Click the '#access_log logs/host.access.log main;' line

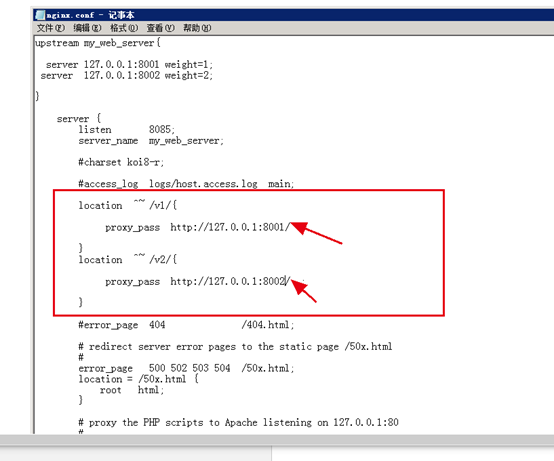pos(186,184)
